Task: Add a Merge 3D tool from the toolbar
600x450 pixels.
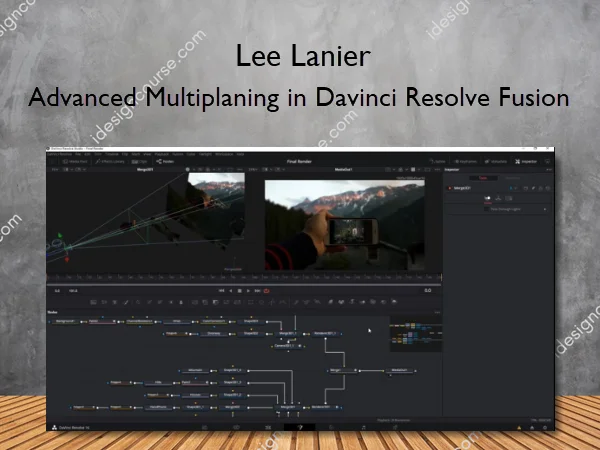Action: click(x=362, y=302)
